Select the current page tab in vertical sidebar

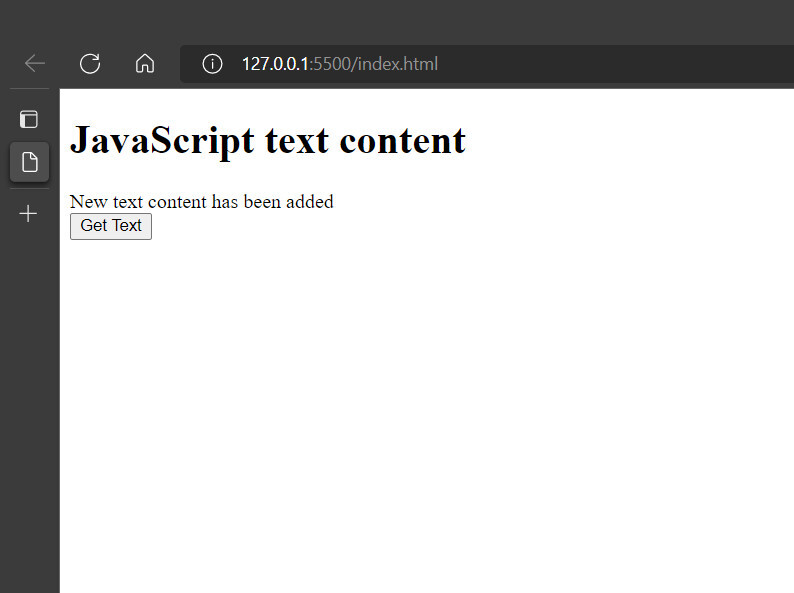(29, 162)
